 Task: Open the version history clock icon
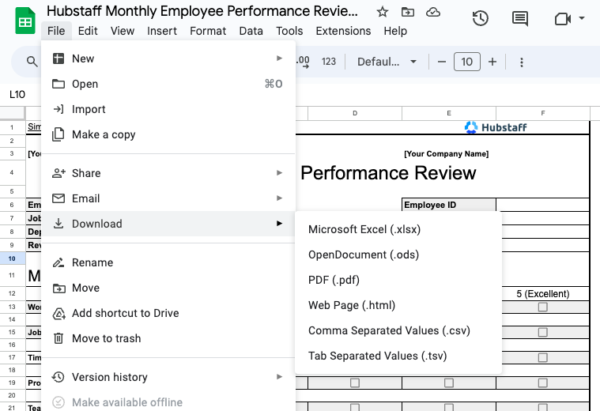pyautogui.click(x=480, y=18)
